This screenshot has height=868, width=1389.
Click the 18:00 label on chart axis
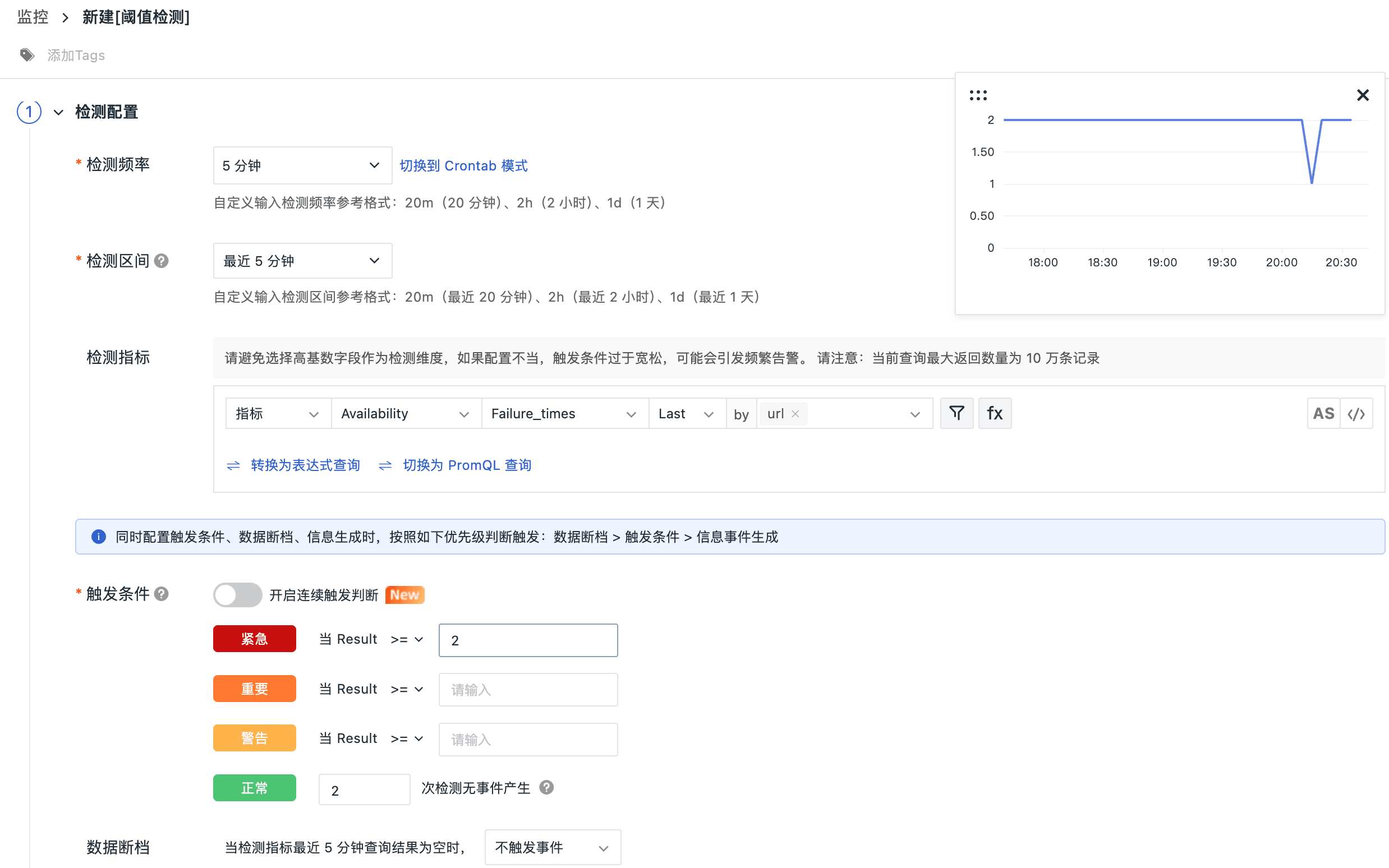(x=1043, y=262)
